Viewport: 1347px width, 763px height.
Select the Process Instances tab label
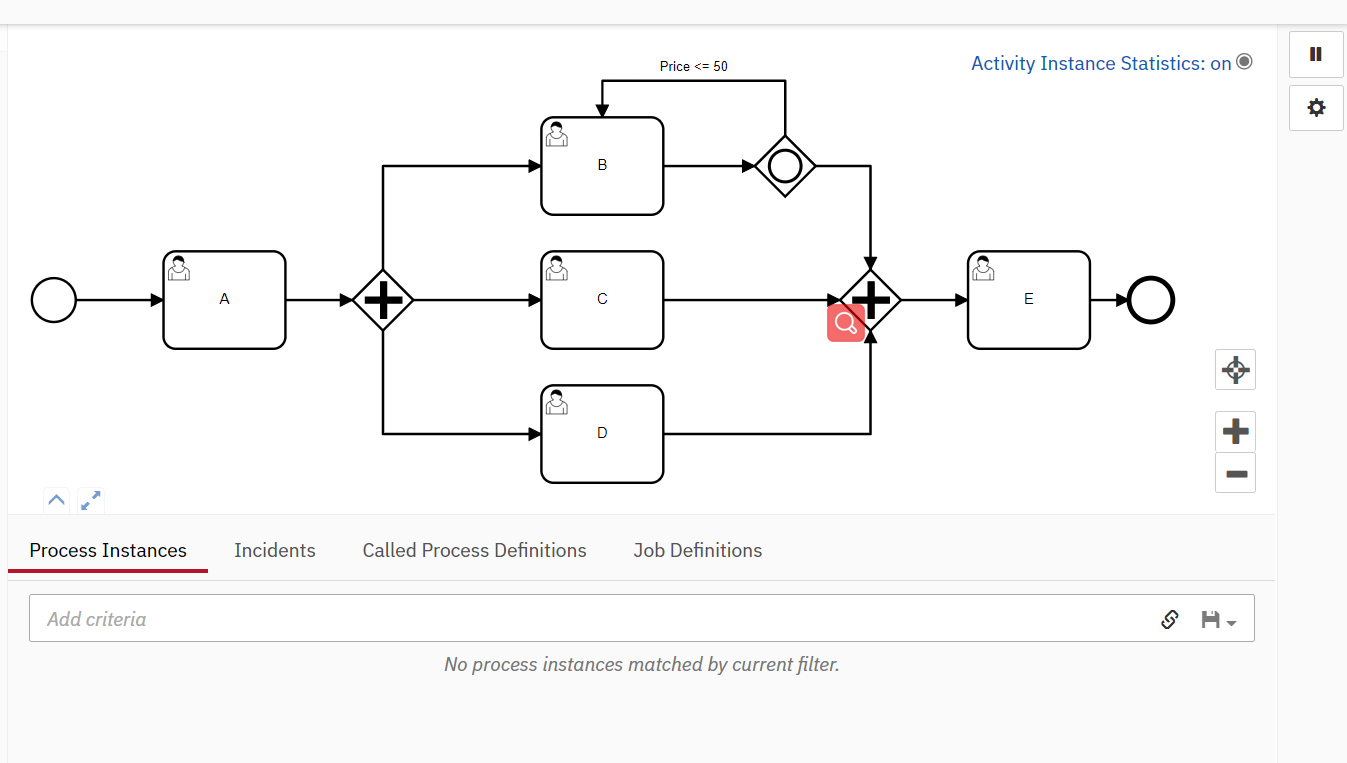pos(107,550)
